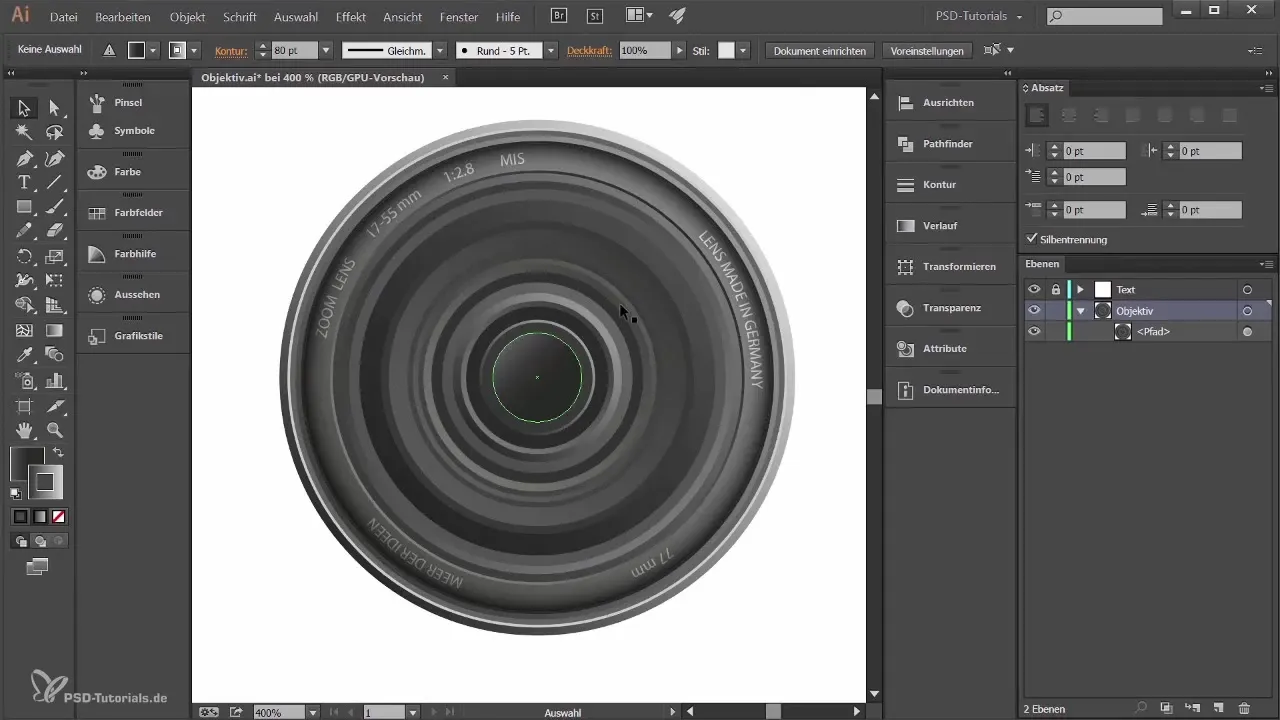Collapse the Objektiv layer
The width and height of the screenshot is (1280, 720).
coord(1080,311)
